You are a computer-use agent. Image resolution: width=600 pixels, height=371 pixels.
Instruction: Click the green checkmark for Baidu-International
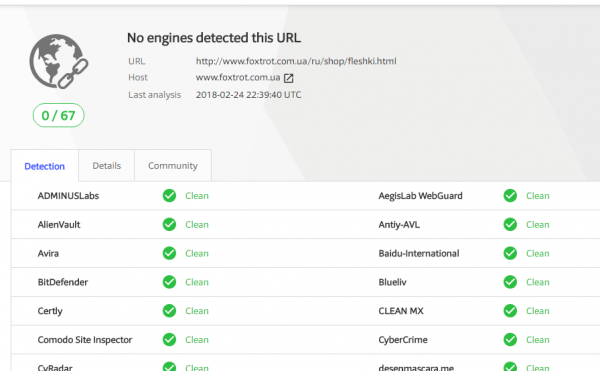tap(510, 253)
